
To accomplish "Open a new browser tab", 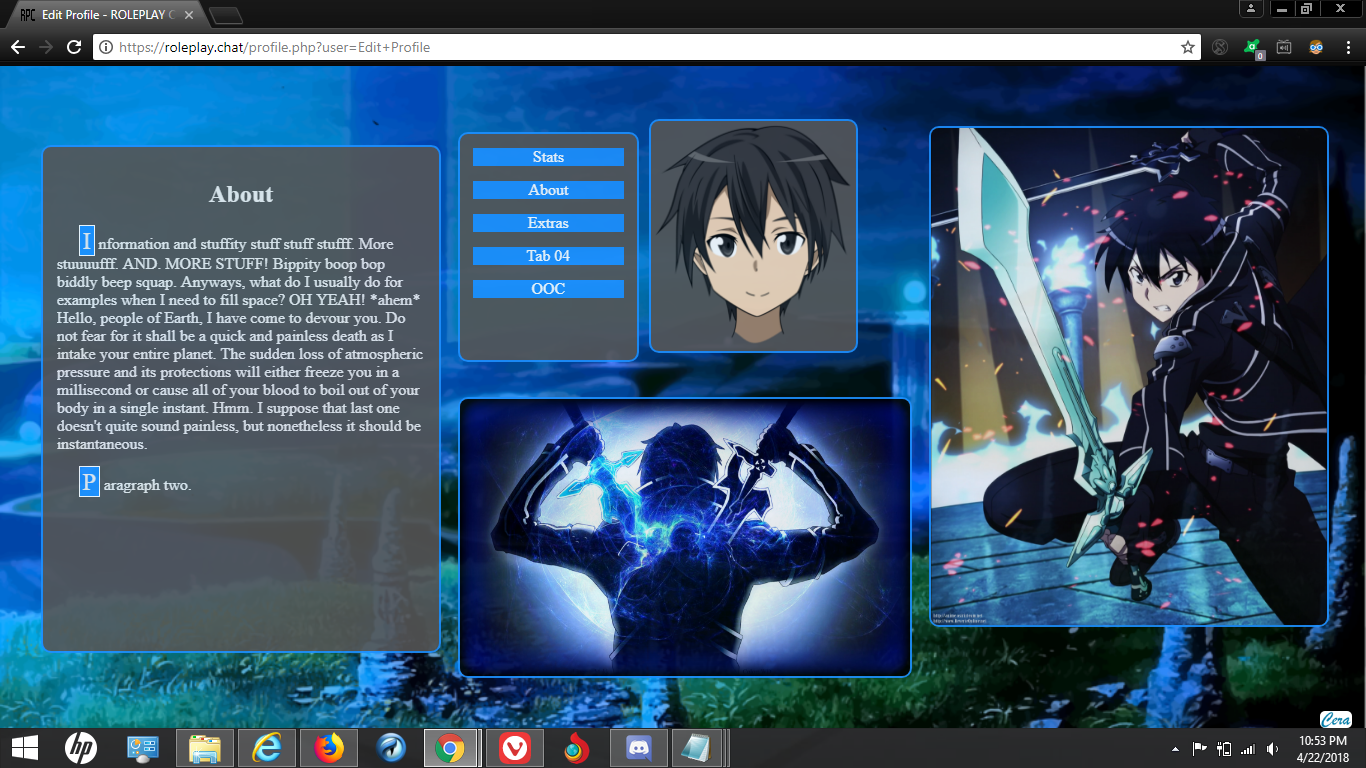I will coord(226,15).
